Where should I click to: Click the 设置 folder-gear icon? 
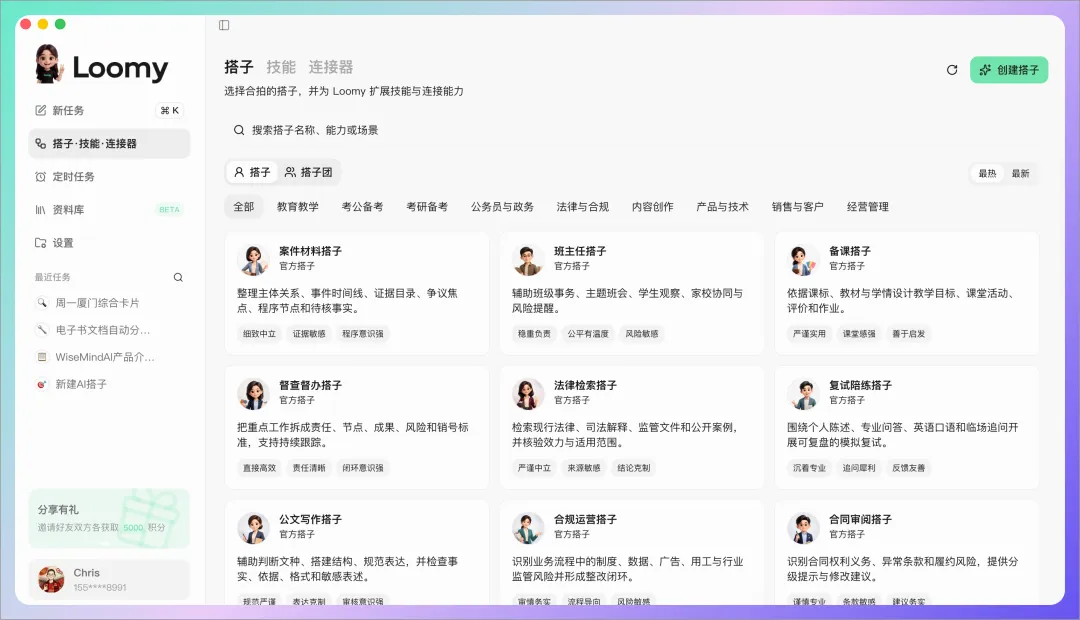(41, 242)
